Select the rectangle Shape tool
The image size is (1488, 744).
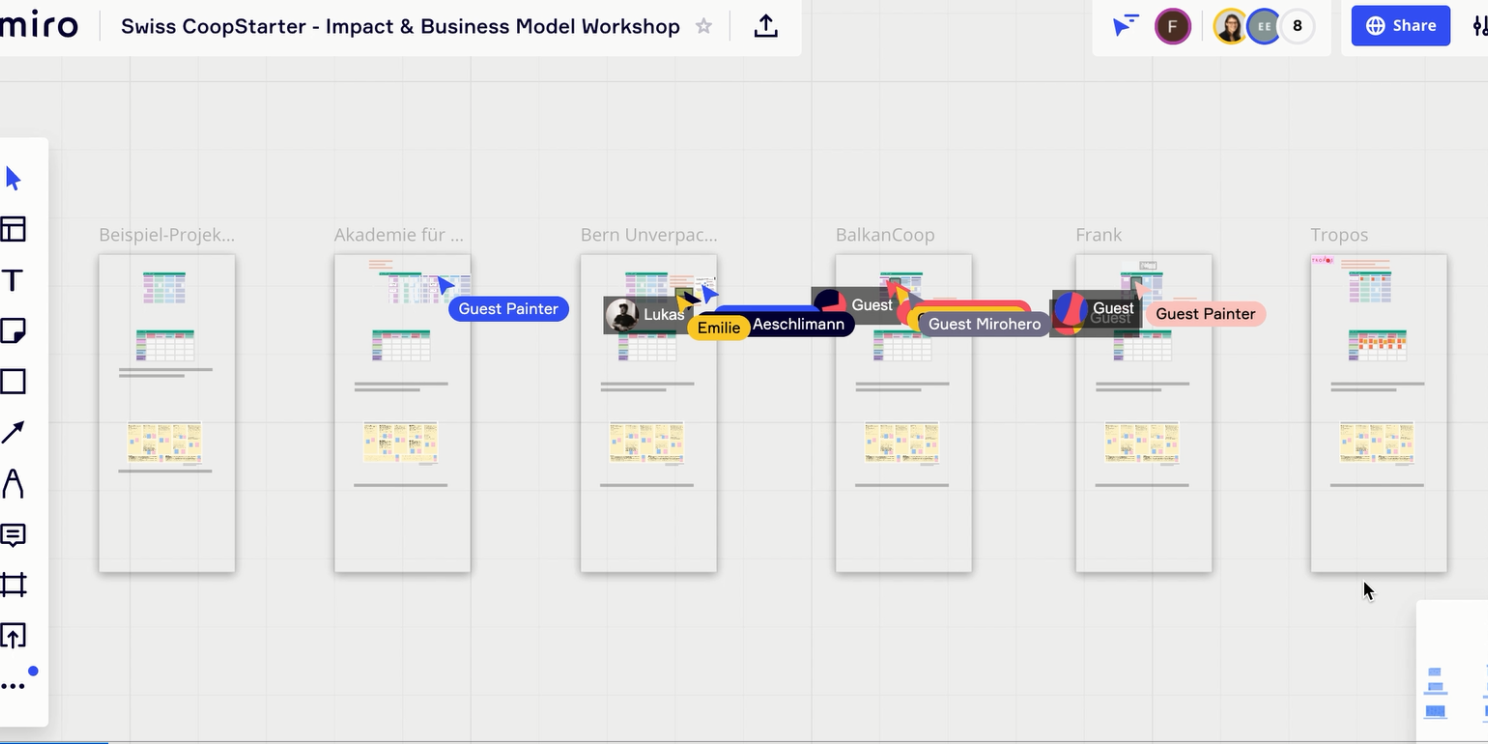13,382
